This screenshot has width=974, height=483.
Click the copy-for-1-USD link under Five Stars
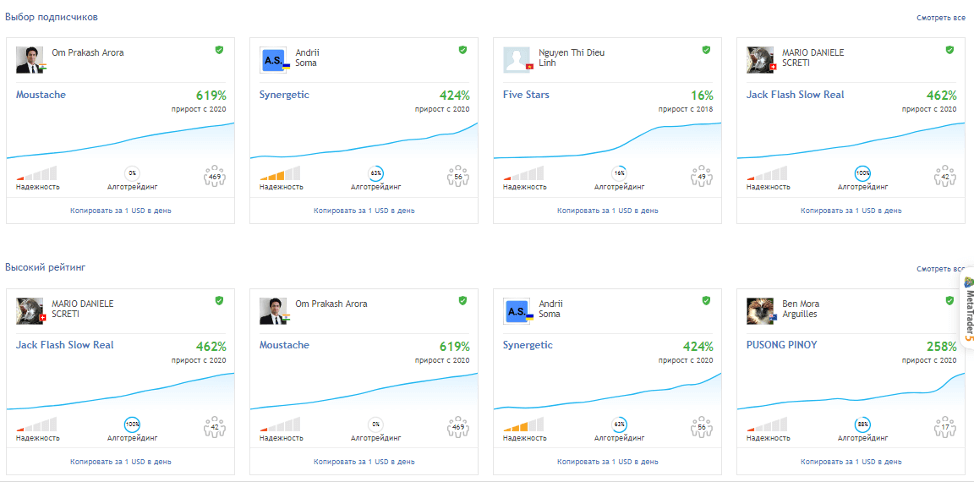(x=607, y=211)
